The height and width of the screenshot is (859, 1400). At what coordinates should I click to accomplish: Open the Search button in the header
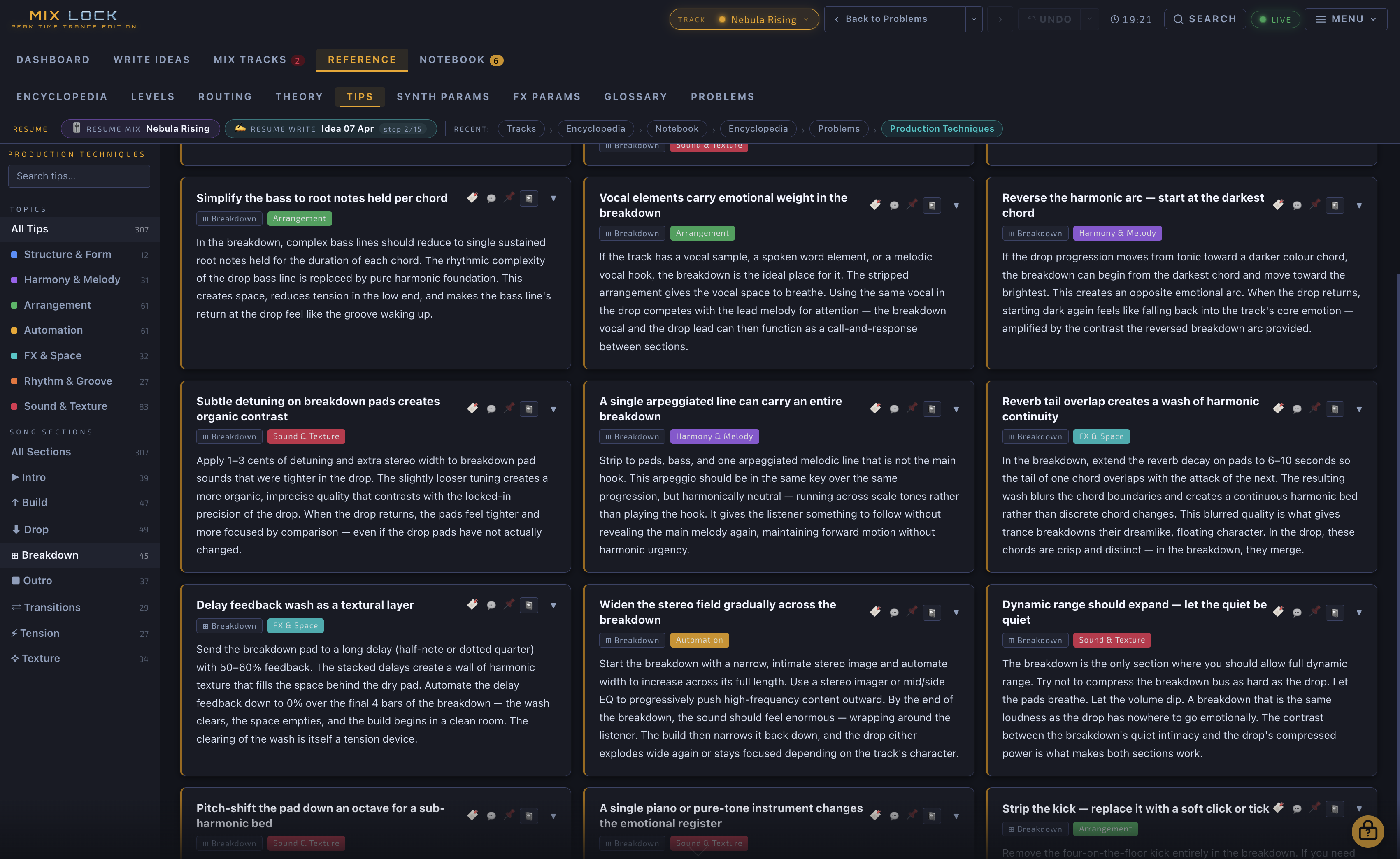(x=1205, y=19)
